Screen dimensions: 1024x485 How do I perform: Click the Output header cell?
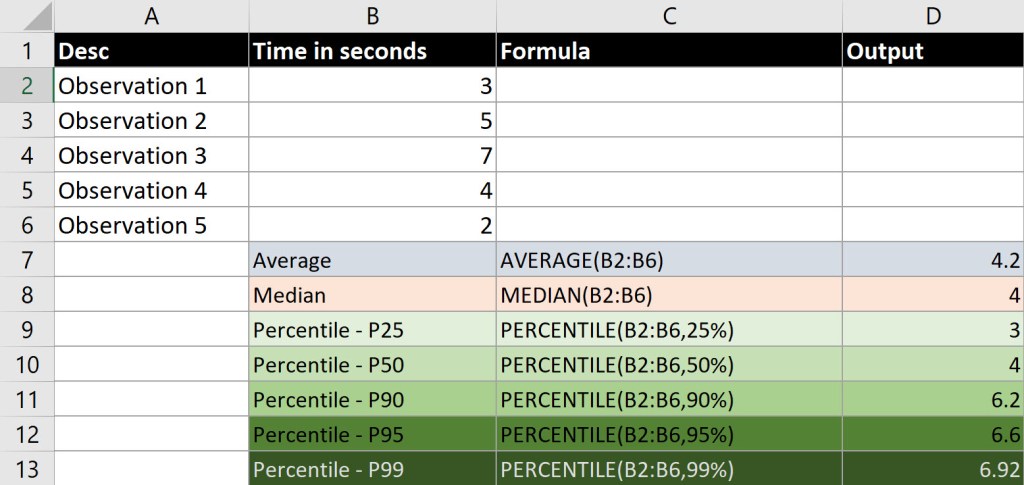tap(932, 51)
